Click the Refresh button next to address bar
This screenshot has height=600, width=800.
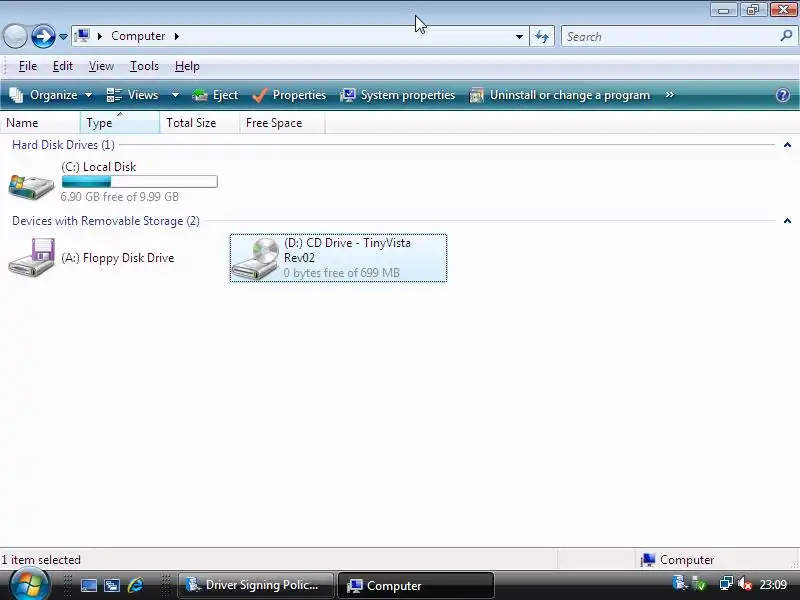[x=542, y=37]
